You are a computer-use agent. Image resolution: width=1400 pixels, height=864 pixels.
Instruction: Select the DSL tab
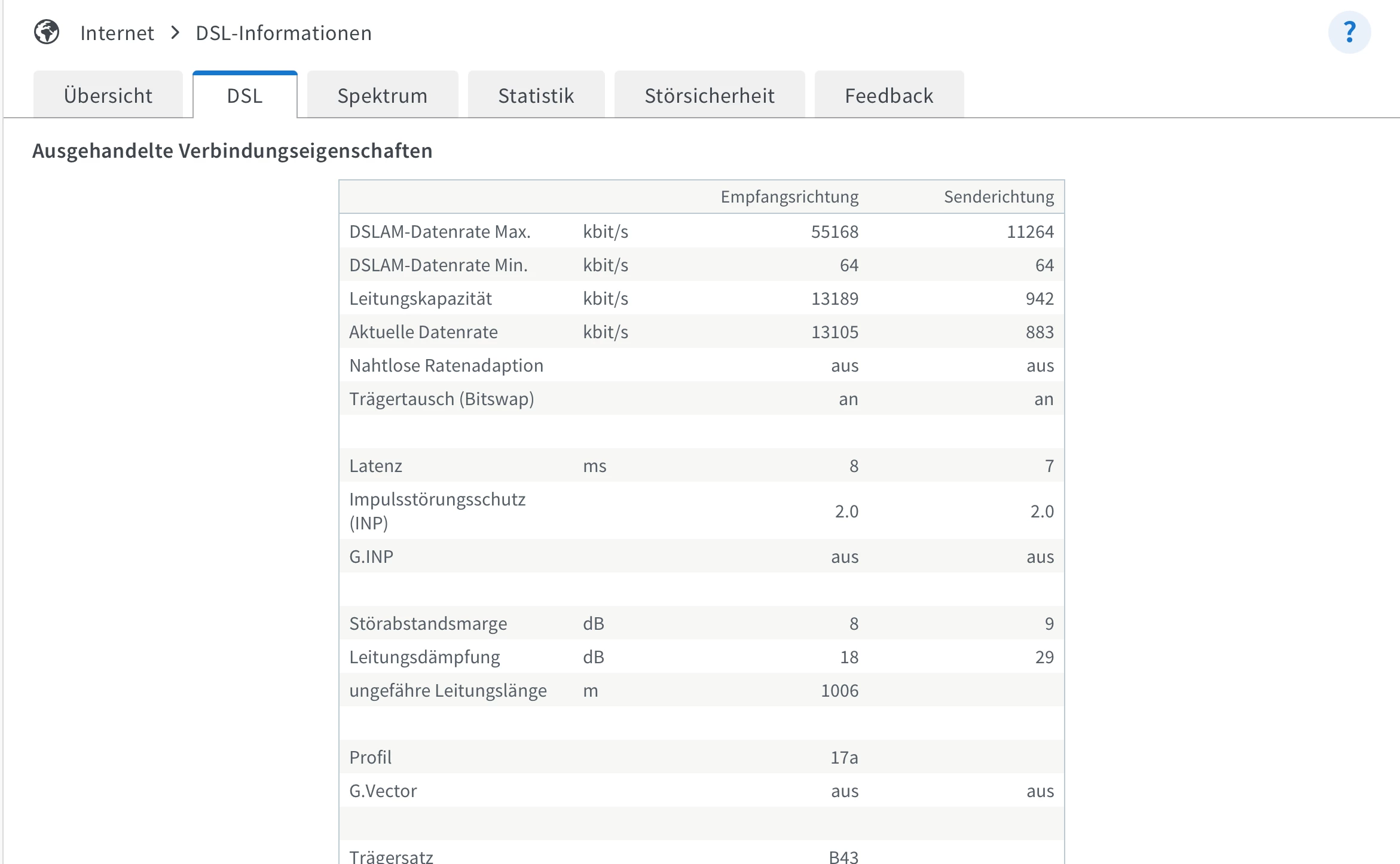click(x=244, y=96)
